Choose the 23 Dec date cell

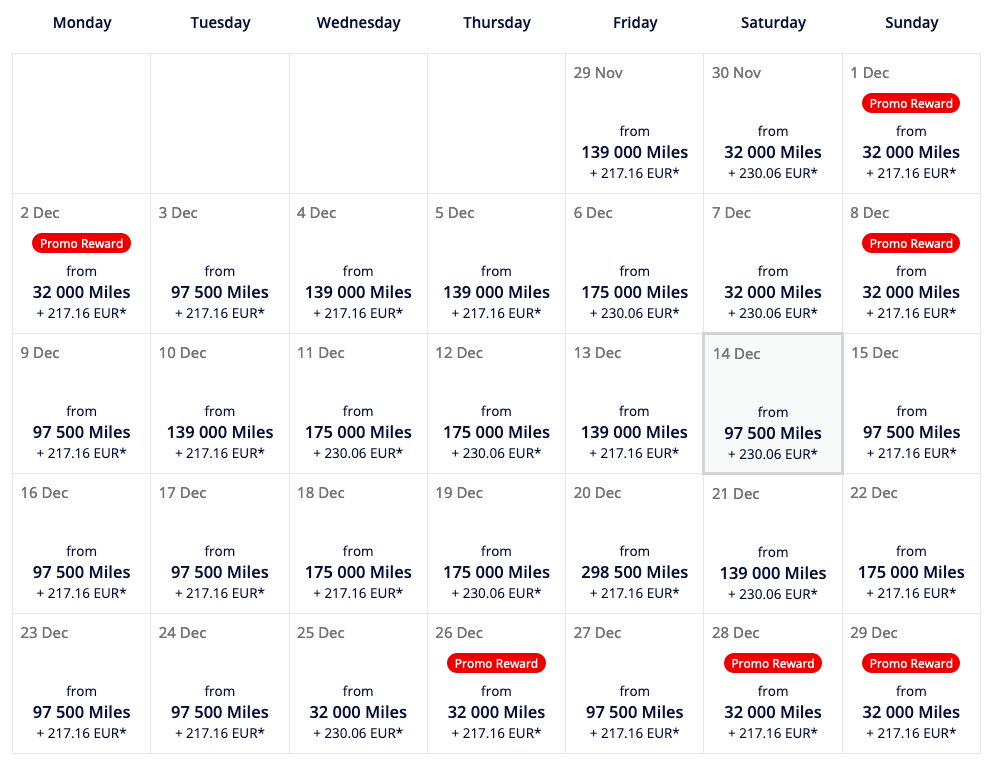[x=81, y=683]
